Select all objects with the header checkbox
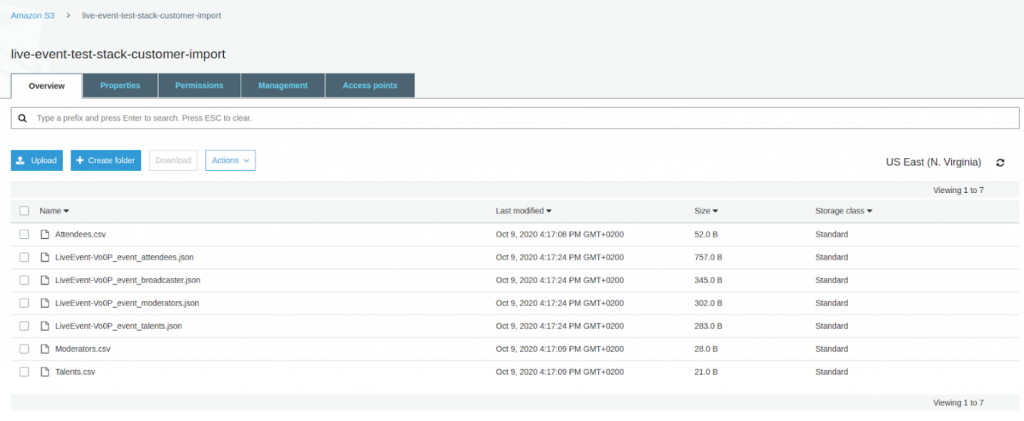Viewport: 1024px width, 421px height. [24, 211]
